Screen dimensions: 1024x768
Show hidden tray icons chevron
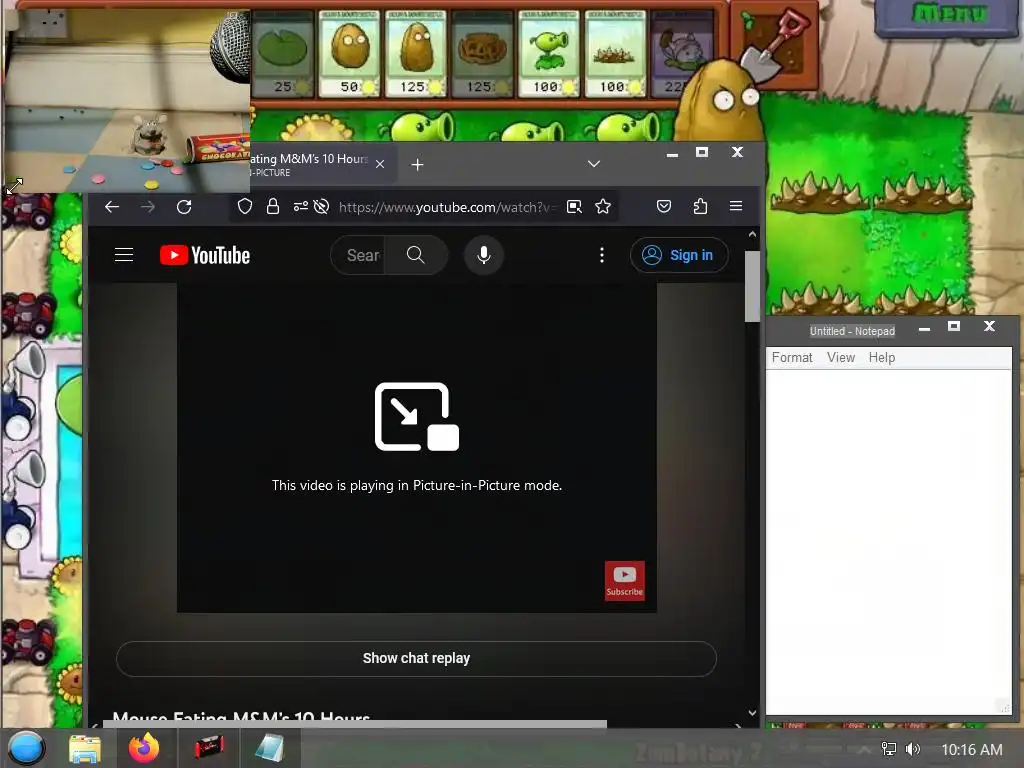(863, 750)
